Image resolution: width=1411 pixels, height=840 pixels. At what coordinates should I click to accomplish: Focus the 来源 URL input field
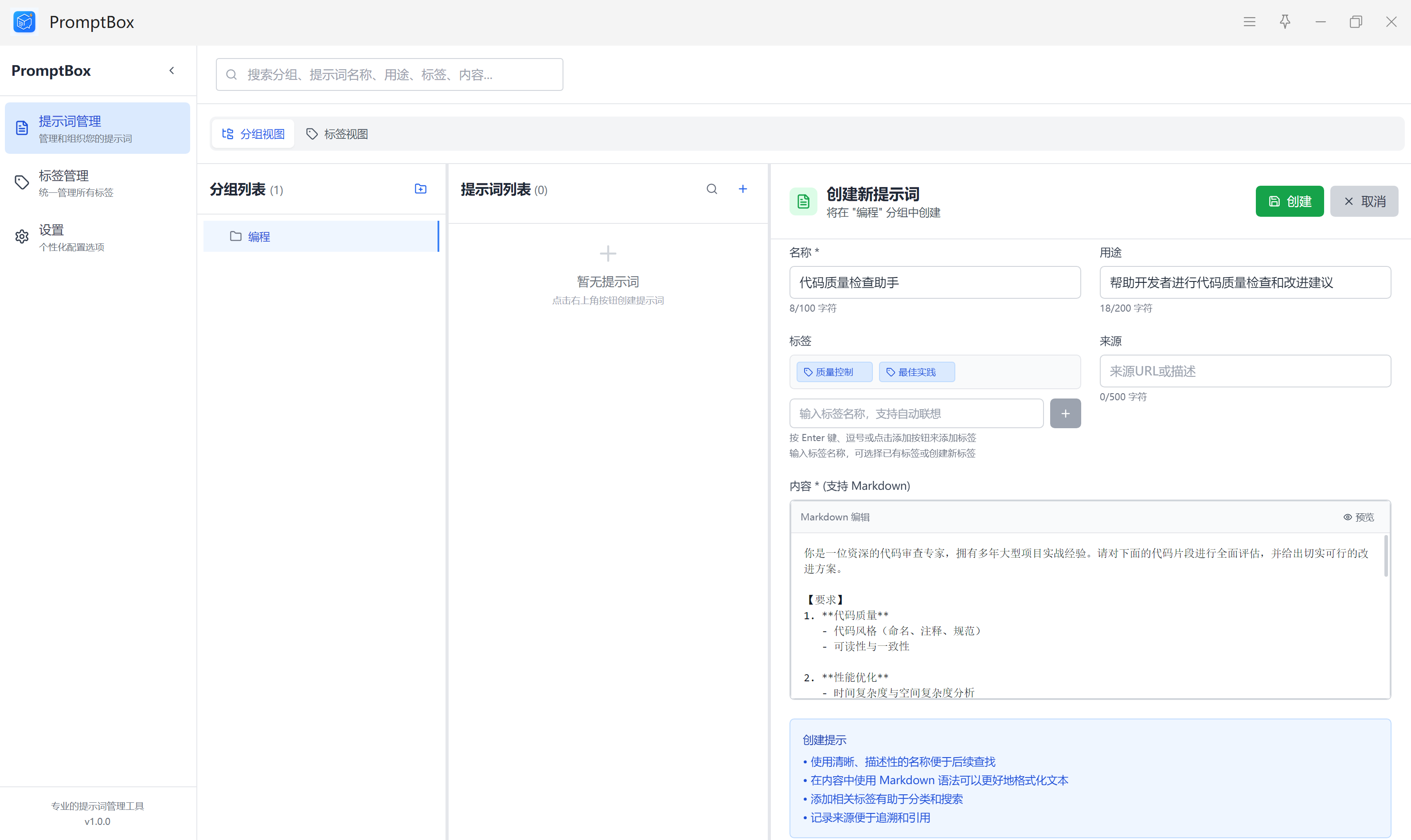click(x=1245, y=371)
